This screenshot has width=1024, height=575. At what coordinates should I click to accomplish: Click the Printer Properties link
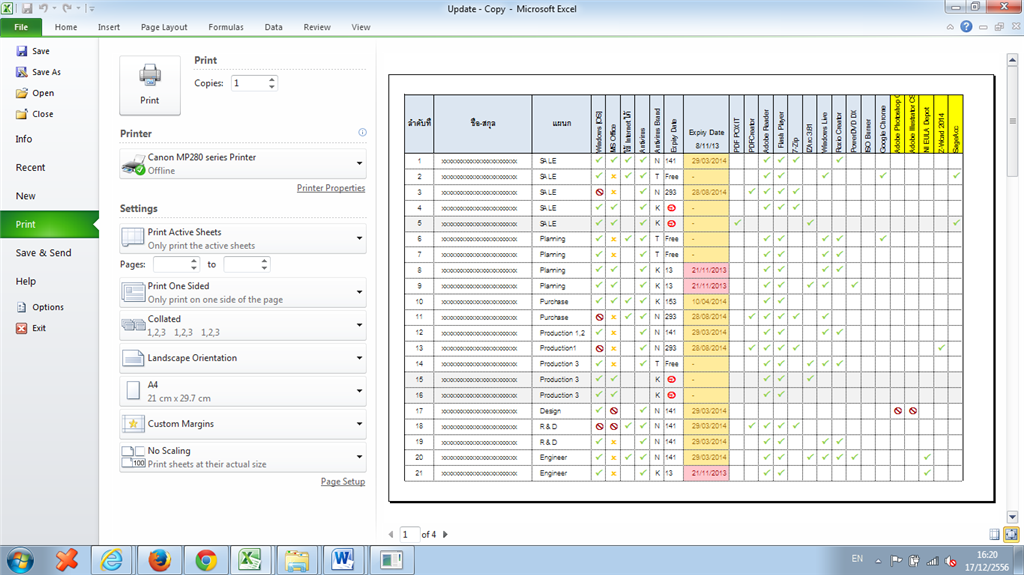pos(331,188)
